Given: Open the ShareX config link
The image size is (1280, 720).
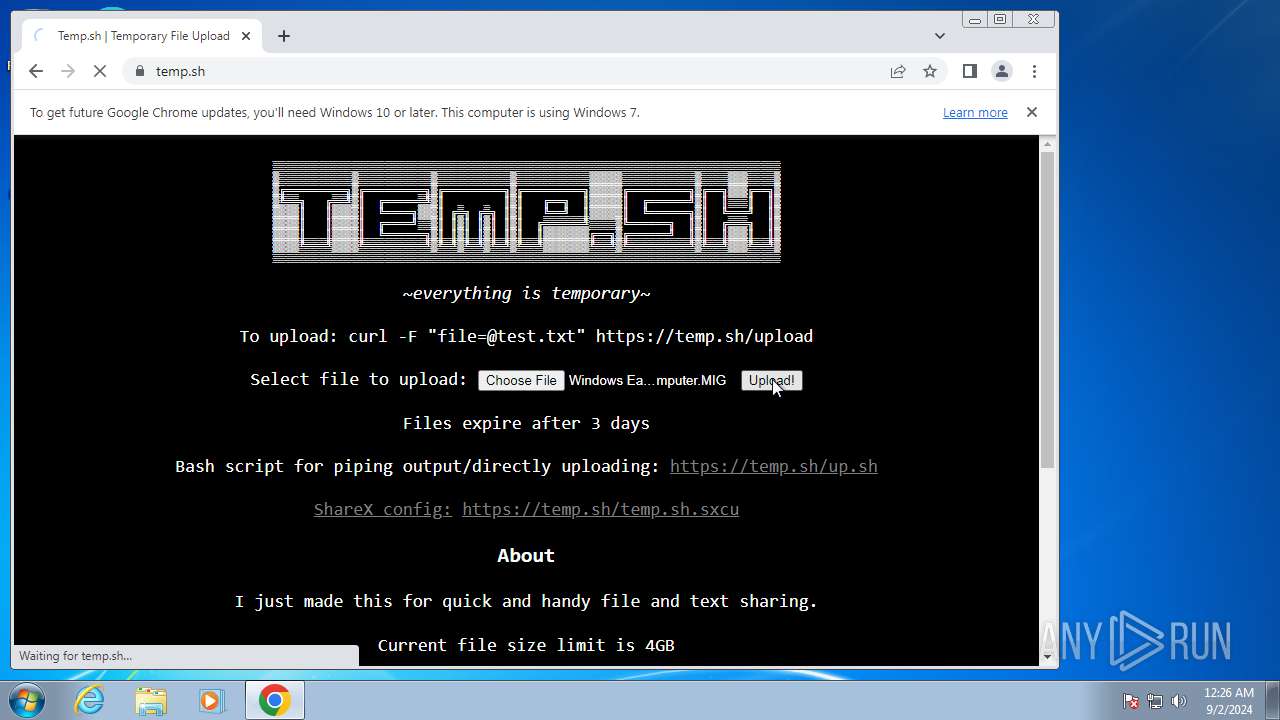Looking at the screenshot, I should pos(383,509).
